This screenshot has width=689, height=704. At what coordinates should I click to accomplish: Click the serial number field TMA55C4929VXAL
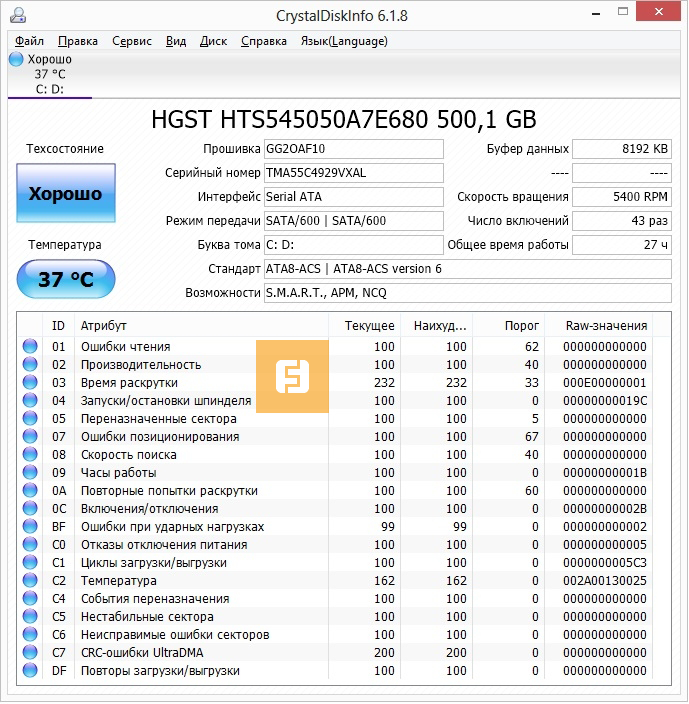[354, 173]
